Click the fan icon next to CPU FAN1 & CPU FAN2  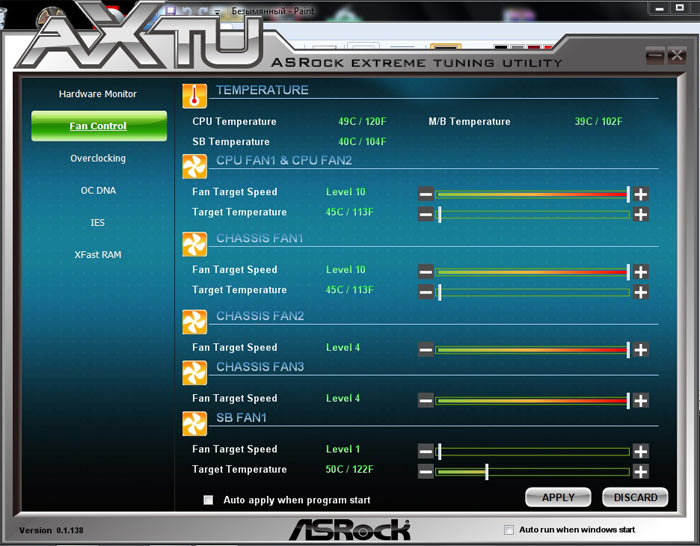pos(194,166)
